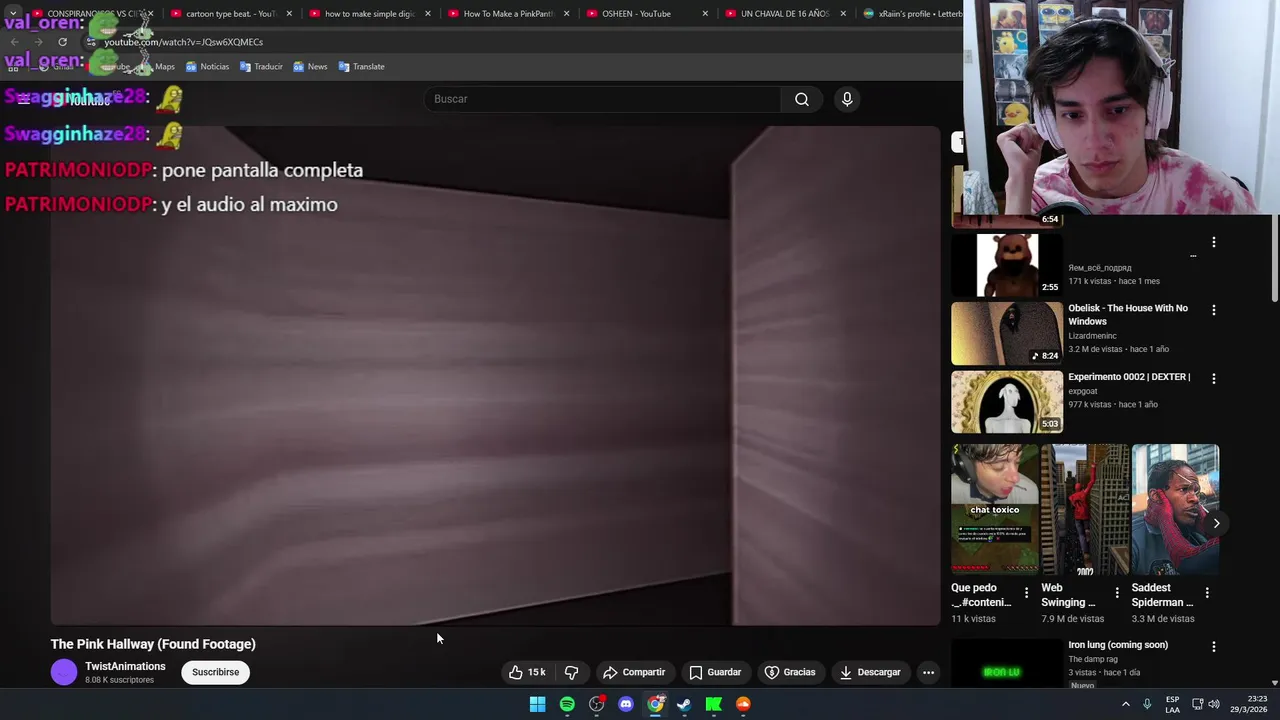Viewport: 1280px width, 720px height.
Task: Open the 2:55 animatronic video thumbnail
Action: click(1006, 265)
